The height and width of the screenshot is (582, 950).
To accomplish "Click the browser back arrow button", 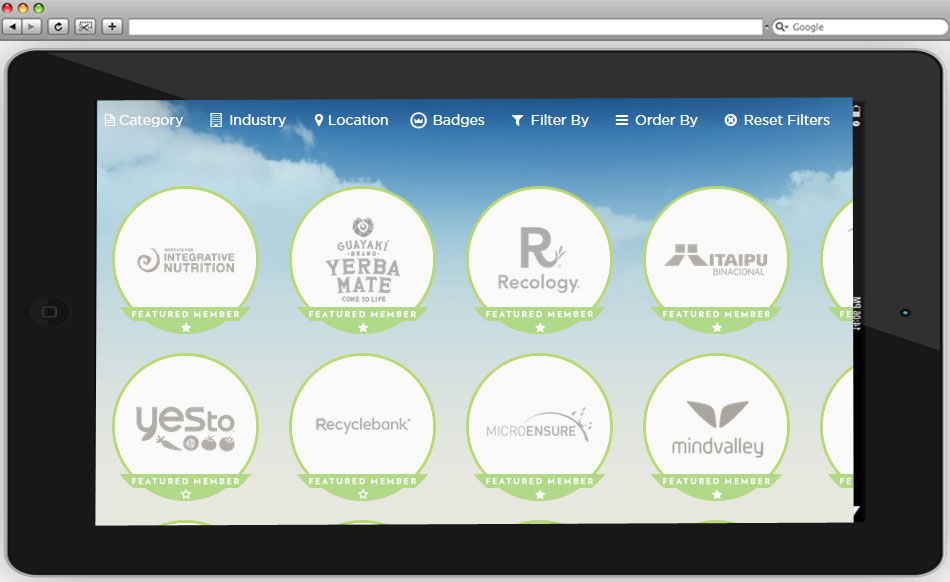I will coord(12,27).
